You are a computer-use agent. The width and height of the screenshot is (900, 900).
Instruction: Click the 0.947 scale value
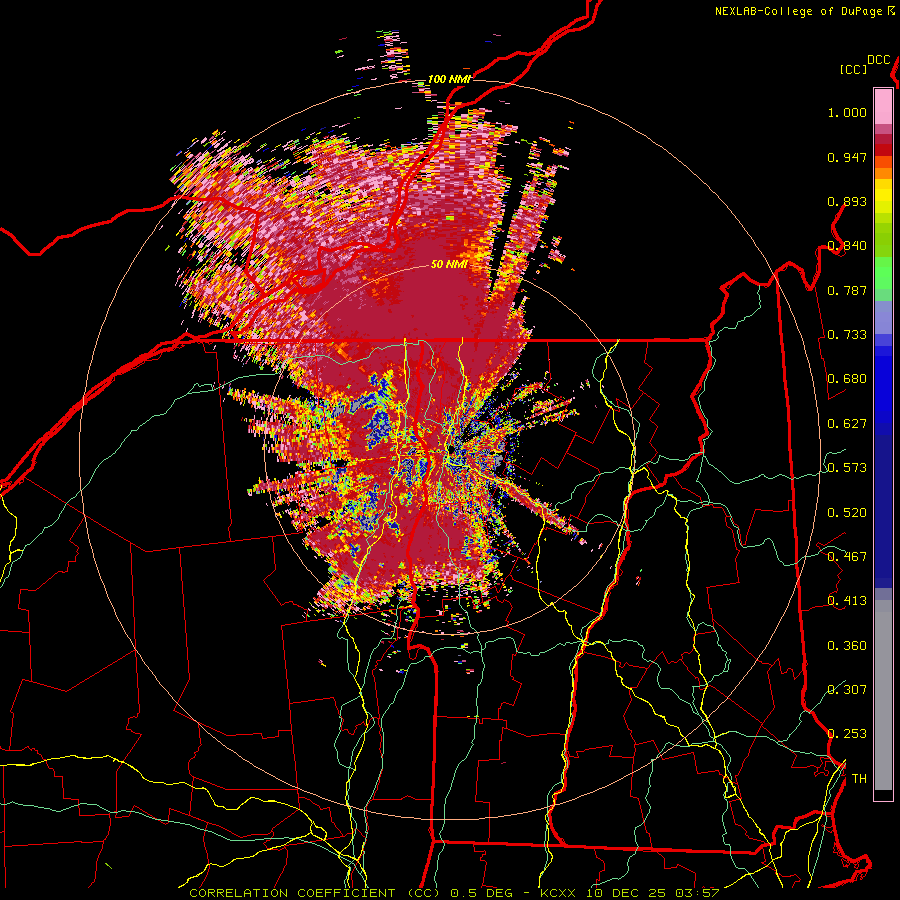point(847,157)
